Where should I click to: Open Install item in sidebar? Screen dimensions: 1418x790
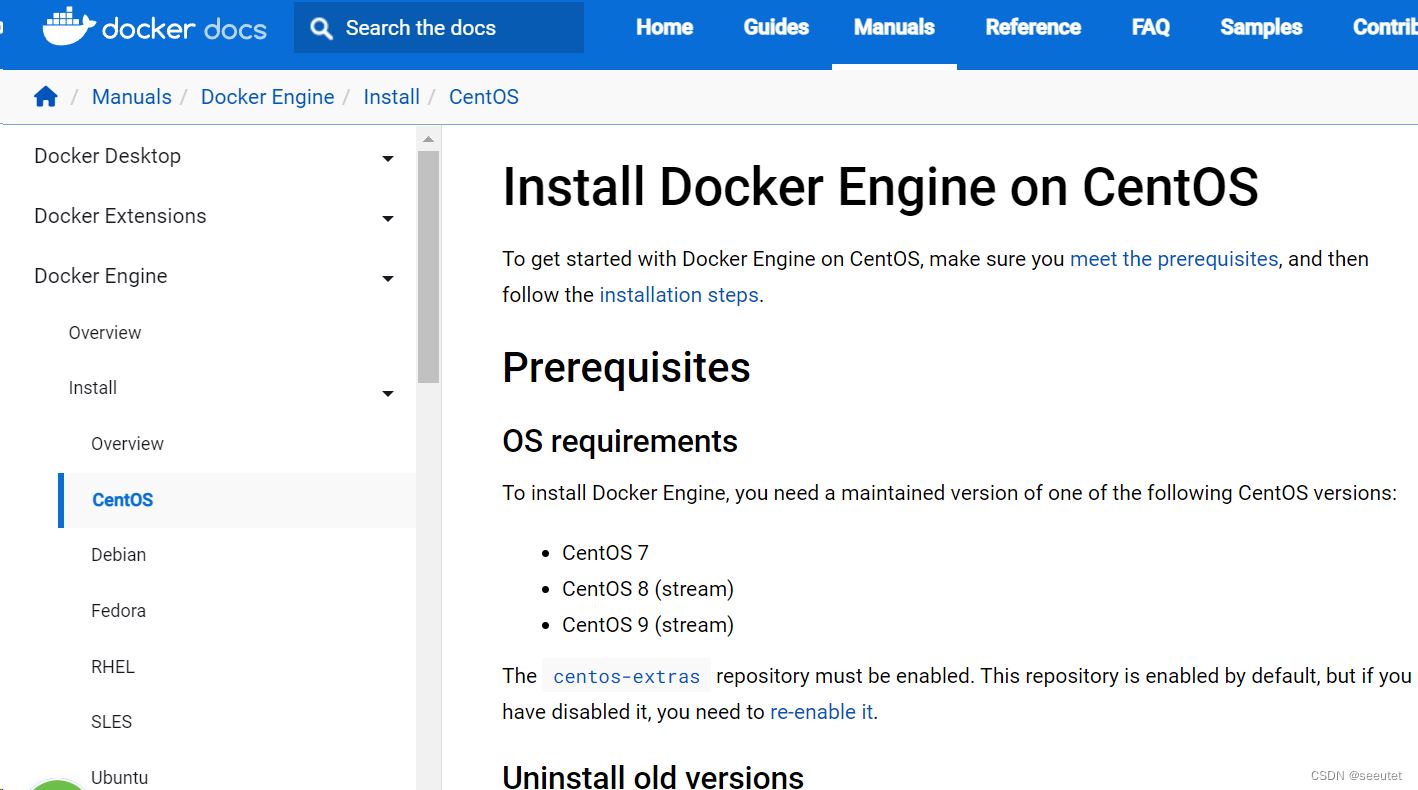[x=93, y=388]
